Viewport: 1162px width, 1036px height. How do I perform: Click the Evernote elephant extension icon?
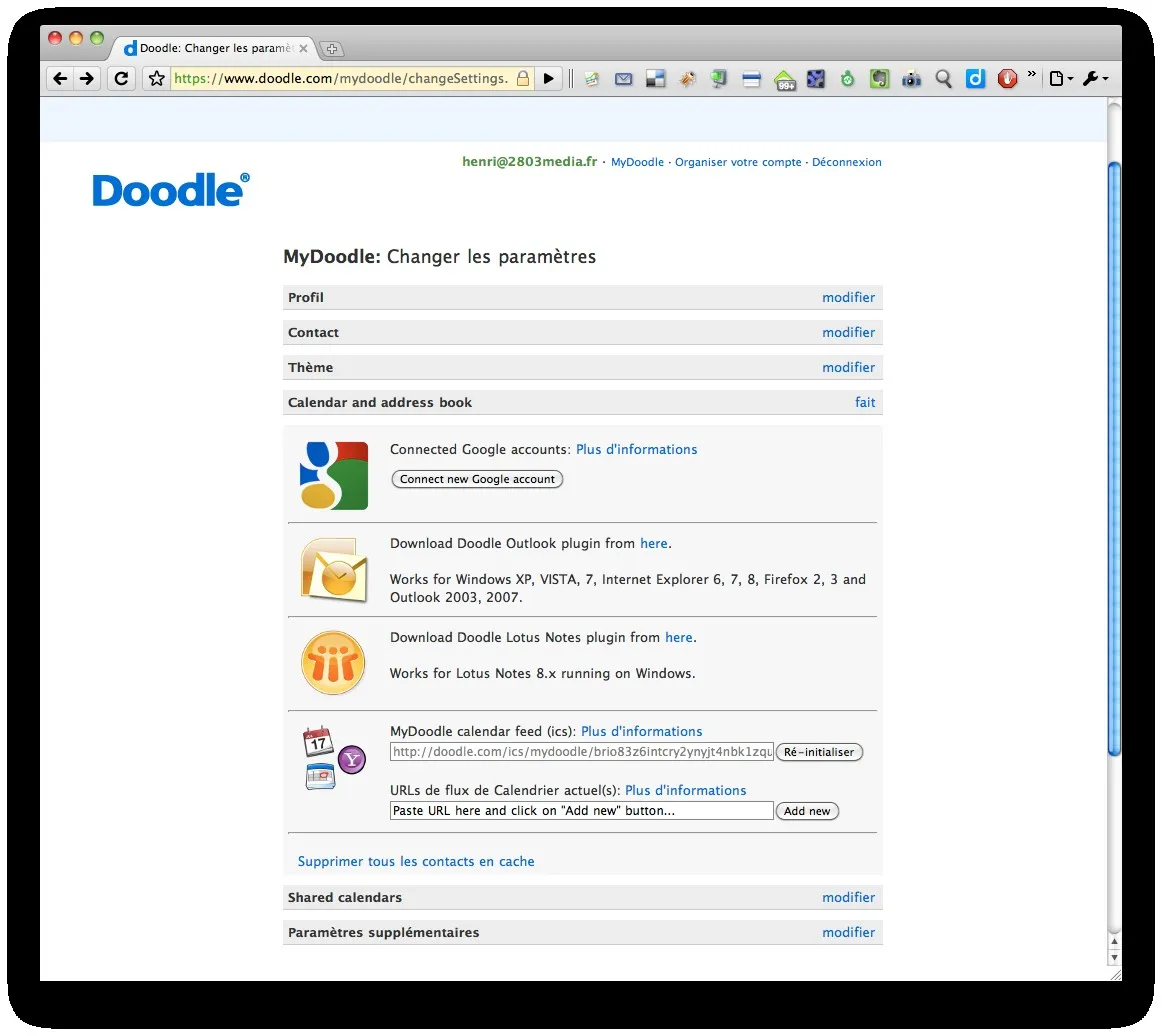point(879,79)
